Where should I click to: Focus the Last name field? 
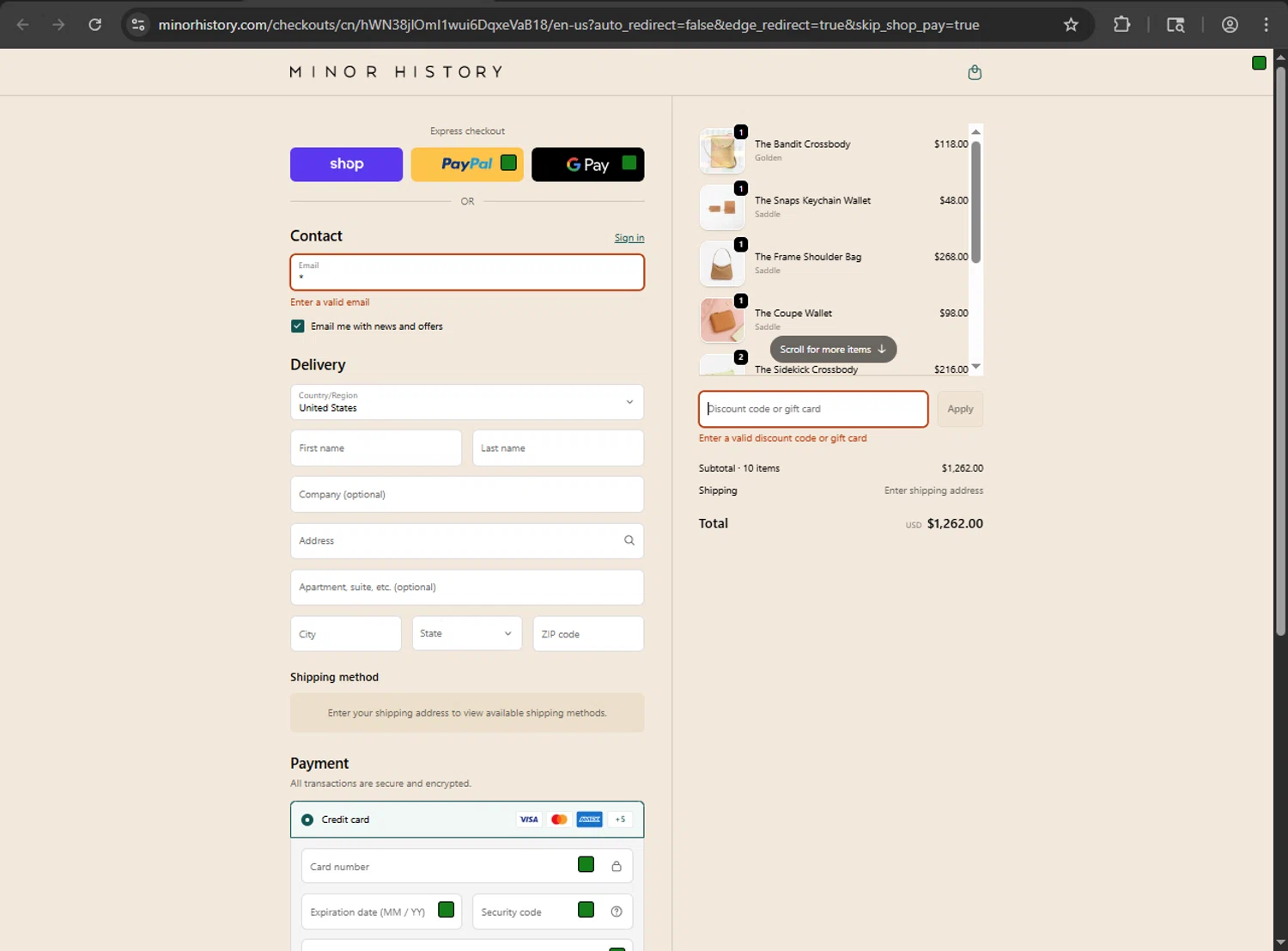point(558,448)
